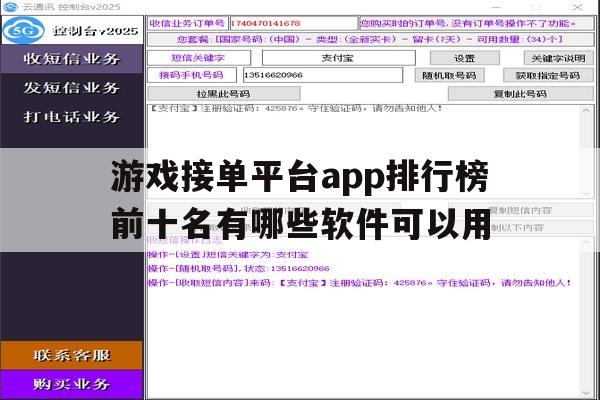This screenshot has width=600, height=400.
Task: Click the log panel scrollbar down arrow
Action: coord(586,393)
